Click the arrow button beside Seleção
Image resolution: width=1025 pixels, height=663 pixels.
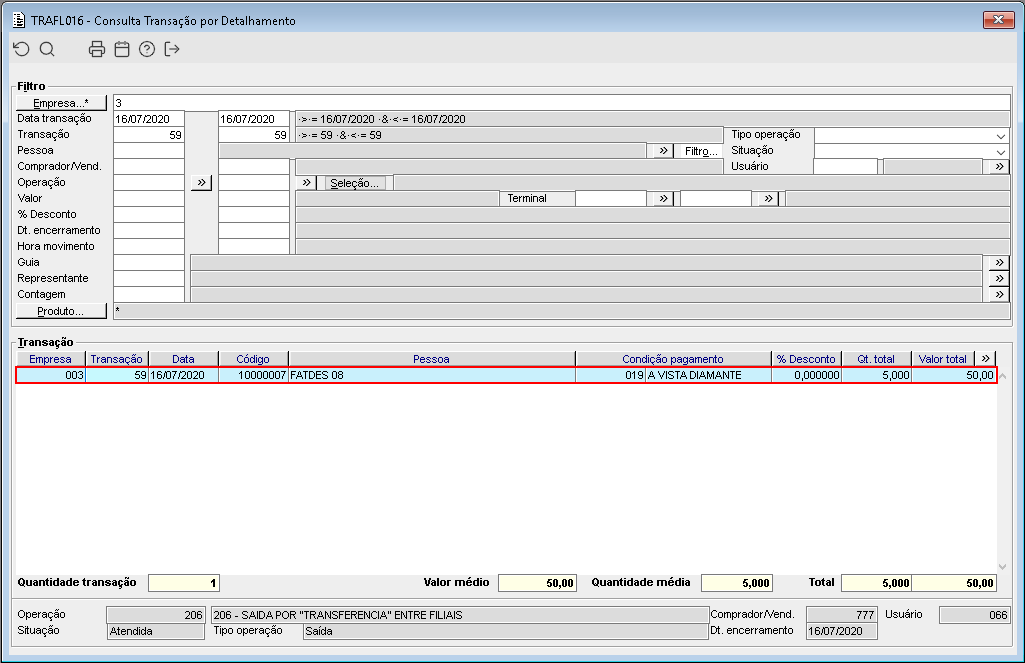307,183
